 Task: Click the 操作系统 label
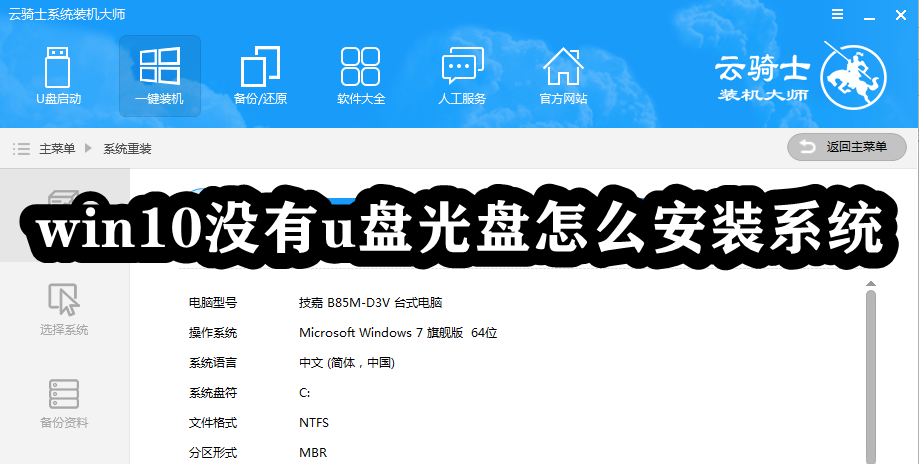coord(213,333)
